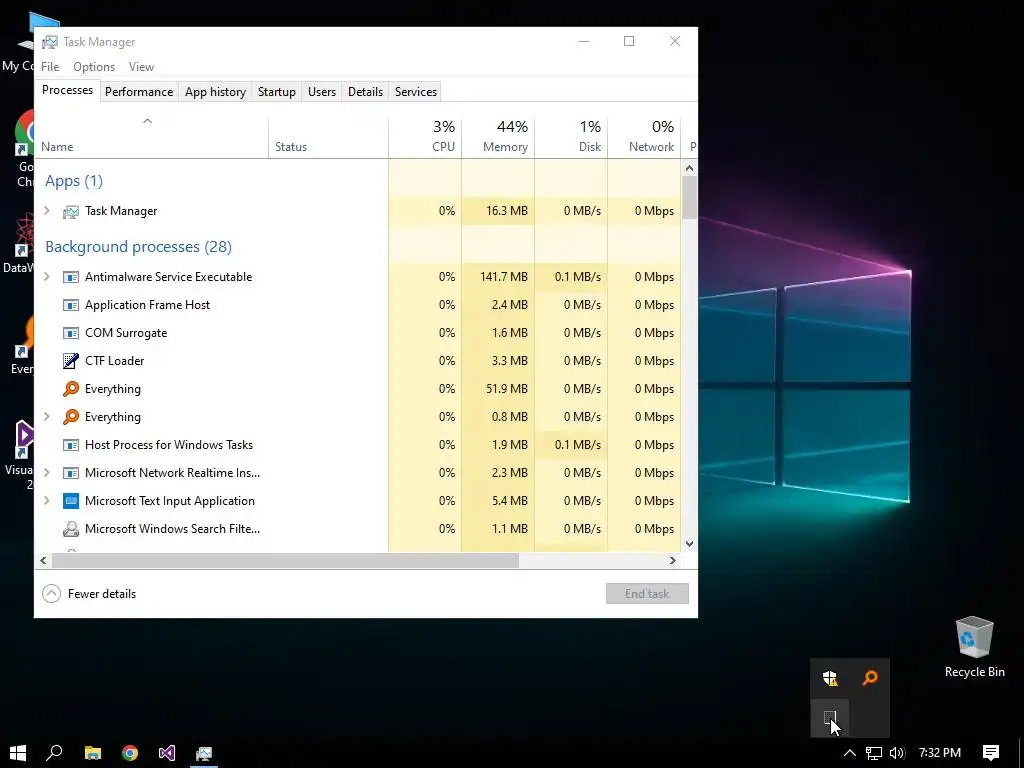This screenshot has width=1024, height=768.
Task: Click the Everything icon with 0.8 MB
Action: click(x=71, y=417)
